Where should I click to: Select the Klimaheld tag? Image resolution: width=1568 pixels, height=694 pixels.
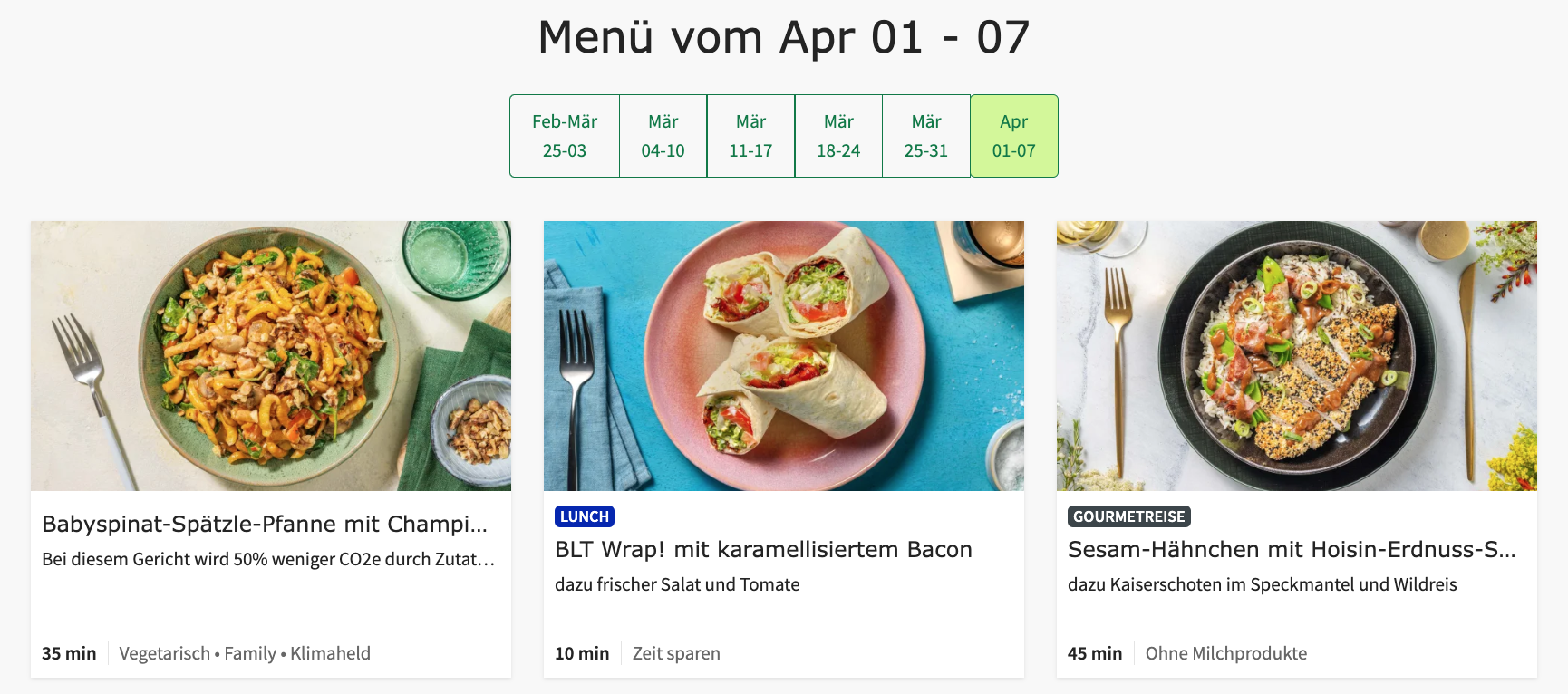pos(331,652)
